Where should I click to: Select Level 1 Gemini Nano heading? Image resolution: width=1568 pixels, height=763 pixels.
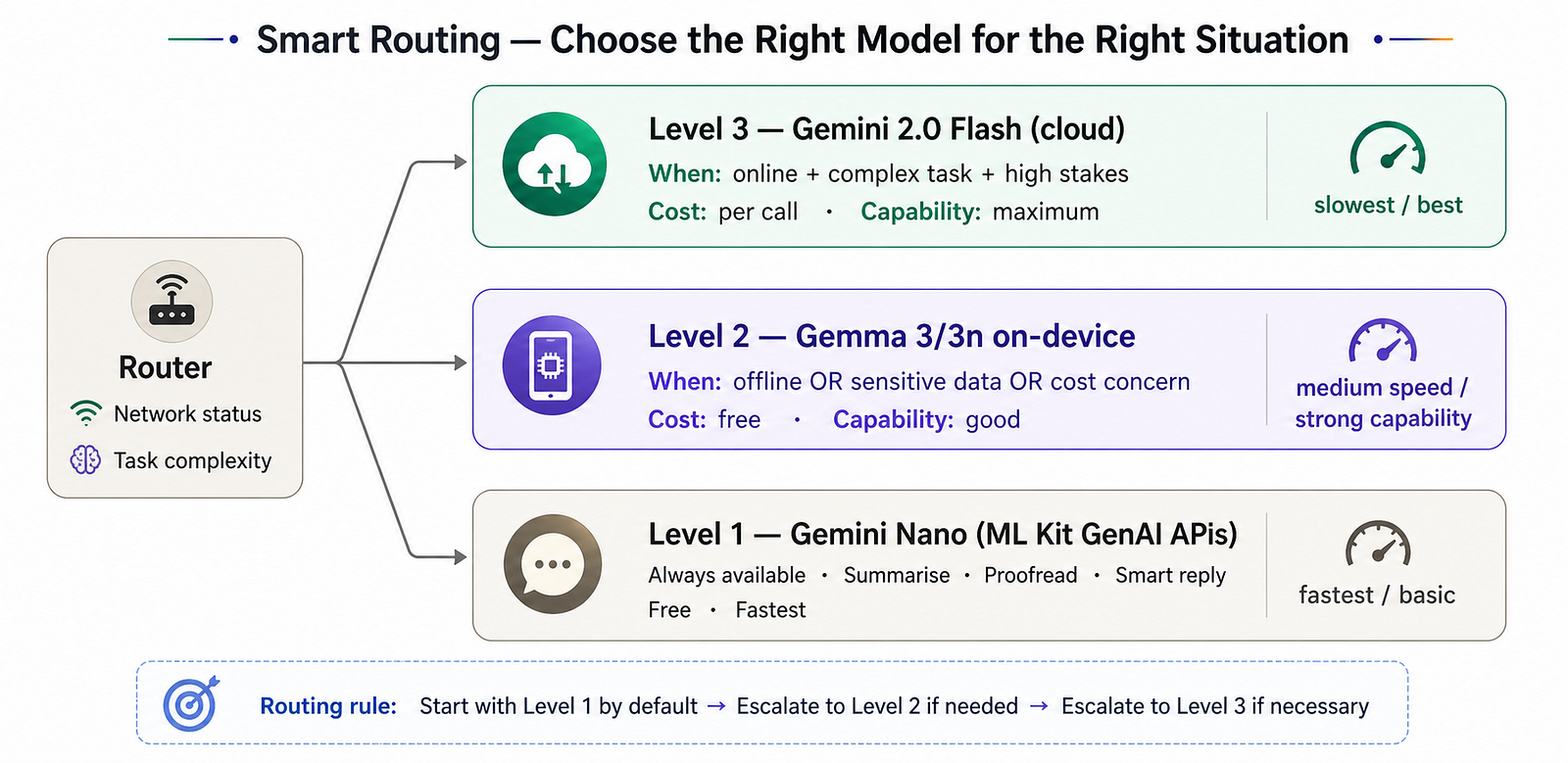click(x=943, y=534)
